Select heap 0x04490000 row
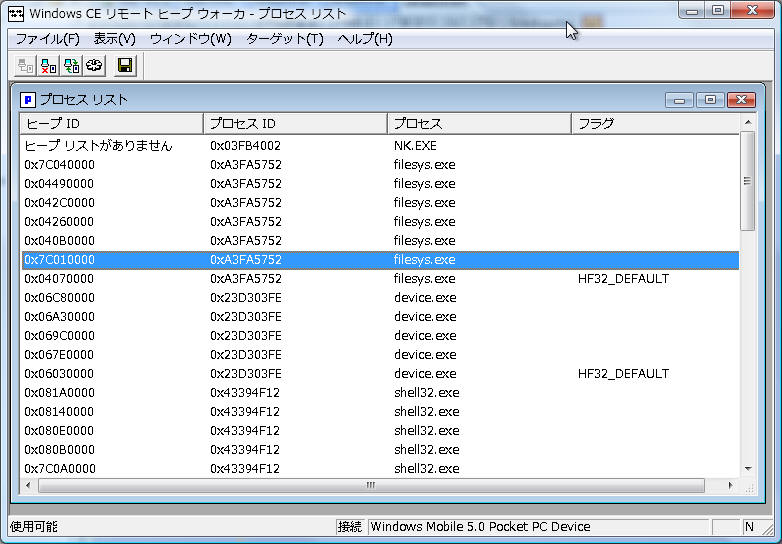The height and width of the screenshot is (544, 782). [380, 183]
